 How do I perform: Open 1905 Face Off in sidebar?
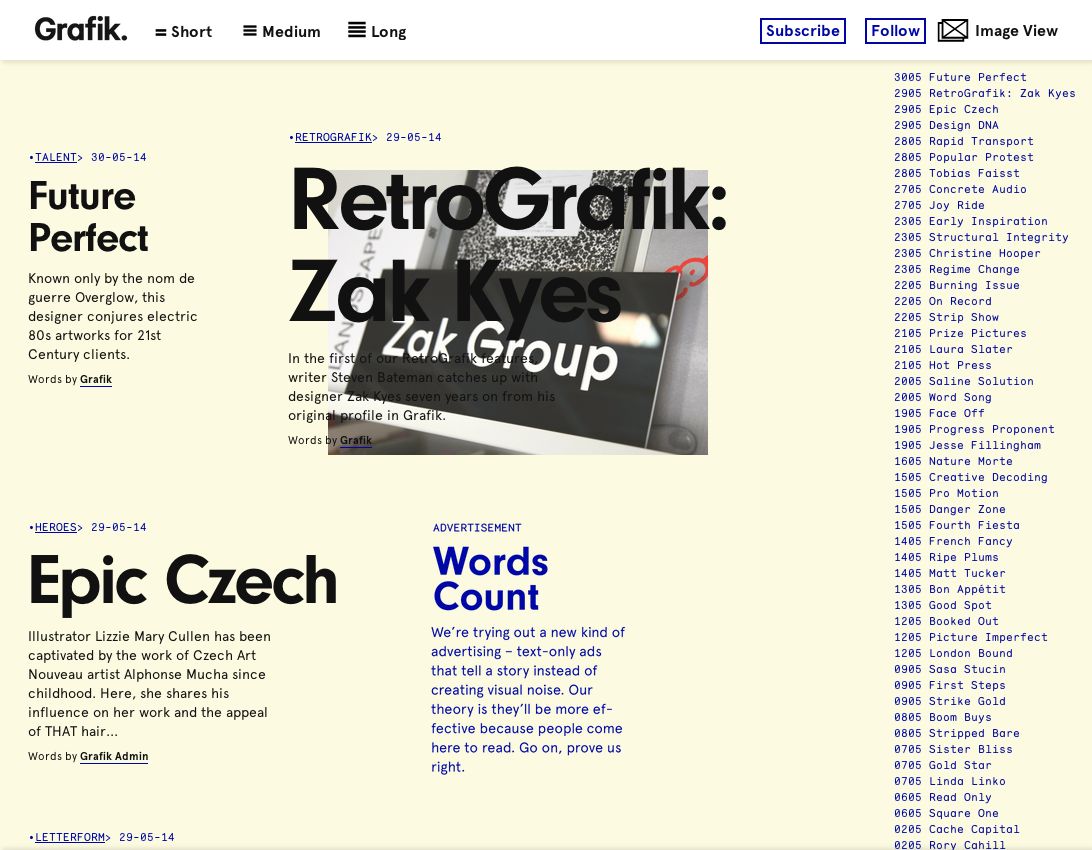pyautogui.click(x=939, y=414)
